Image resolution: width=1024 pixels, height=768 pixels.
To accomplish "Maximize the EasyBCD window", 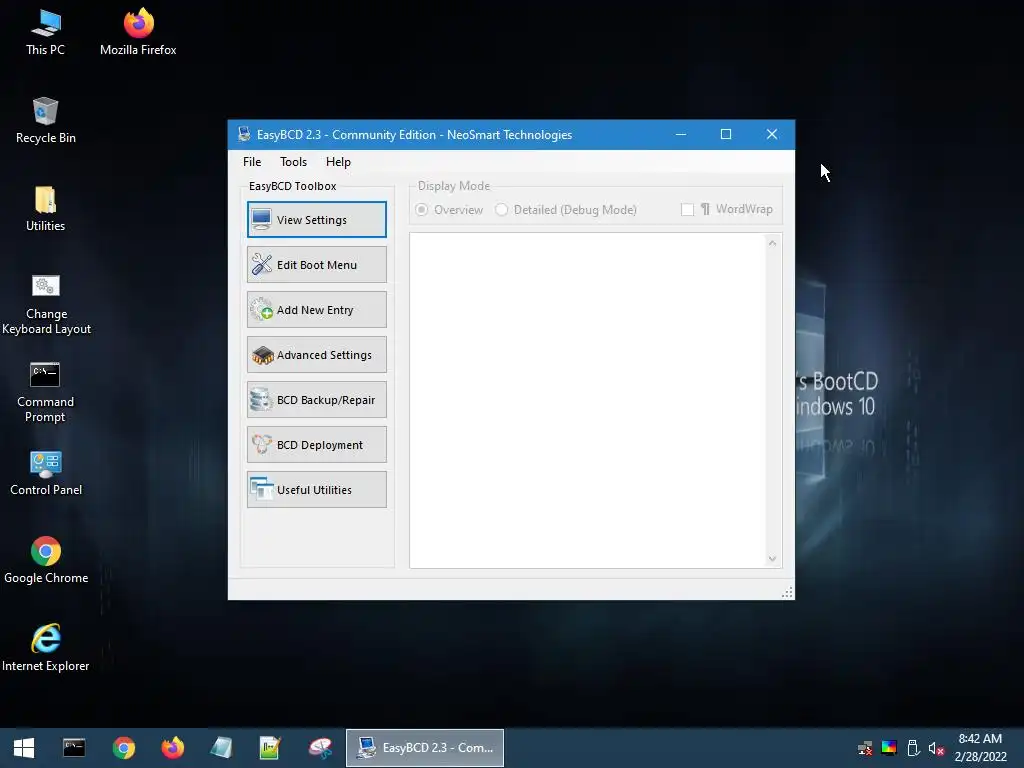I will pos(726,134).
